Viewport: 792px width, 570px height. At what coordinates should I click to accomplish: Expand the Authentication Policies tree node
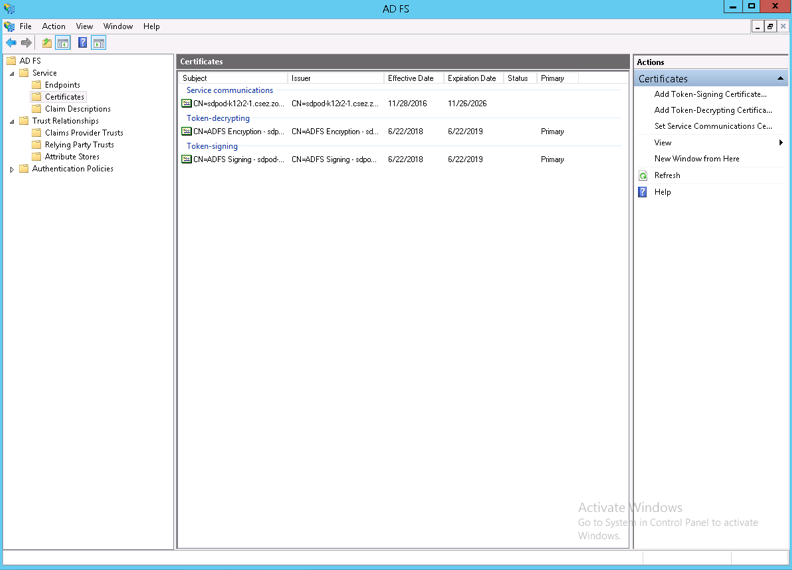(x=12, y=169)
